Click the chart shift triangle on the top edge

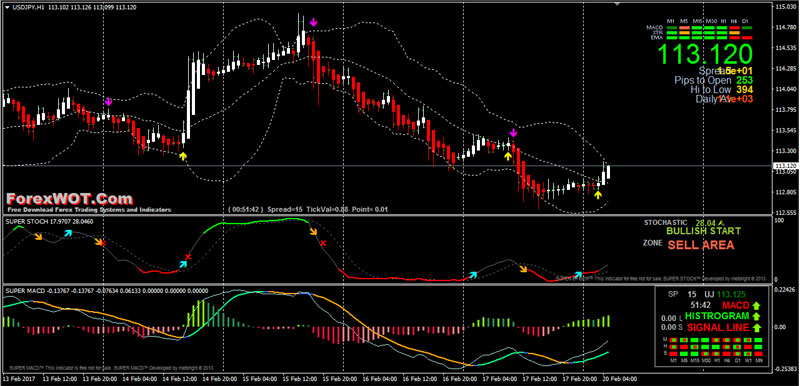click(x=617, y=4)
